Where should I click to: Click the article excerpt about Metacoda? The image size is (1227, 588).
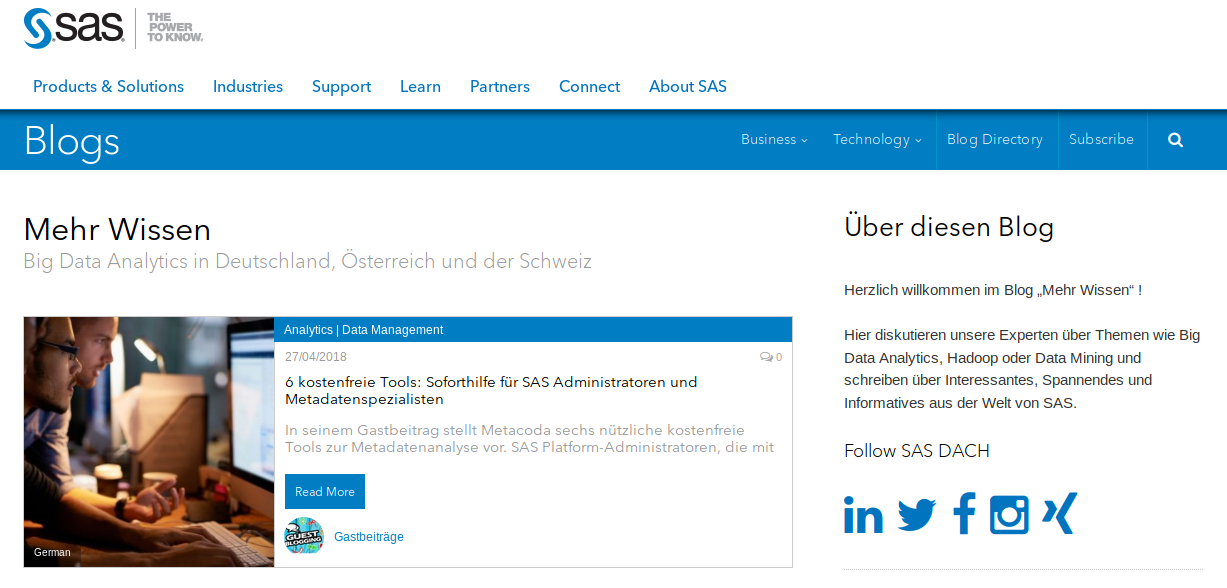(530, 438)
